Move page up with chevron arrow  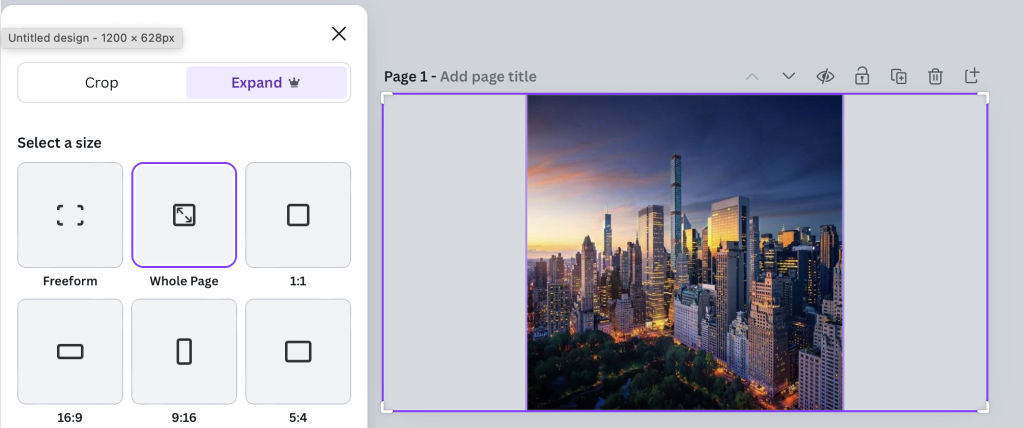752,77
